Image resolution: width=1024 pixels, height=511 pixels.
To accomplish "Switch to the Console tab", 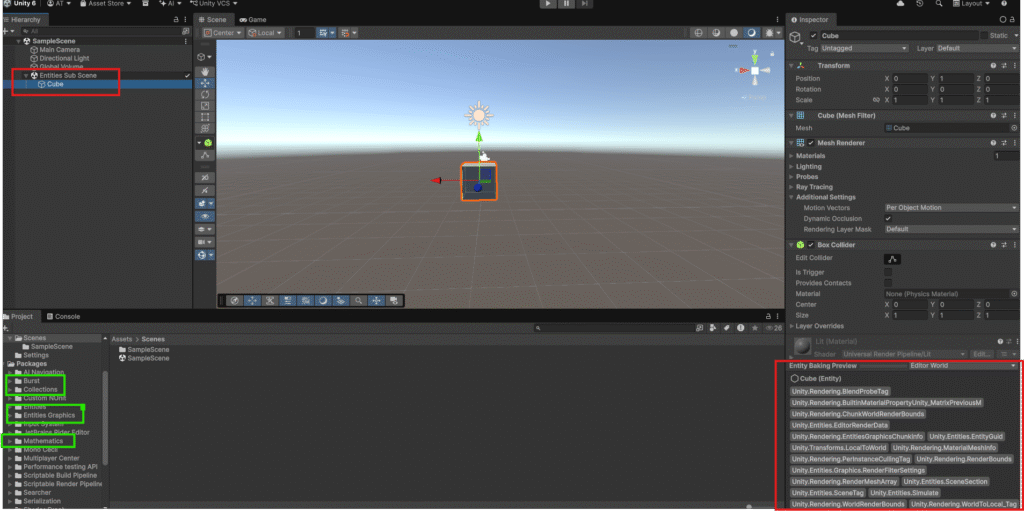I will [63, 316].
